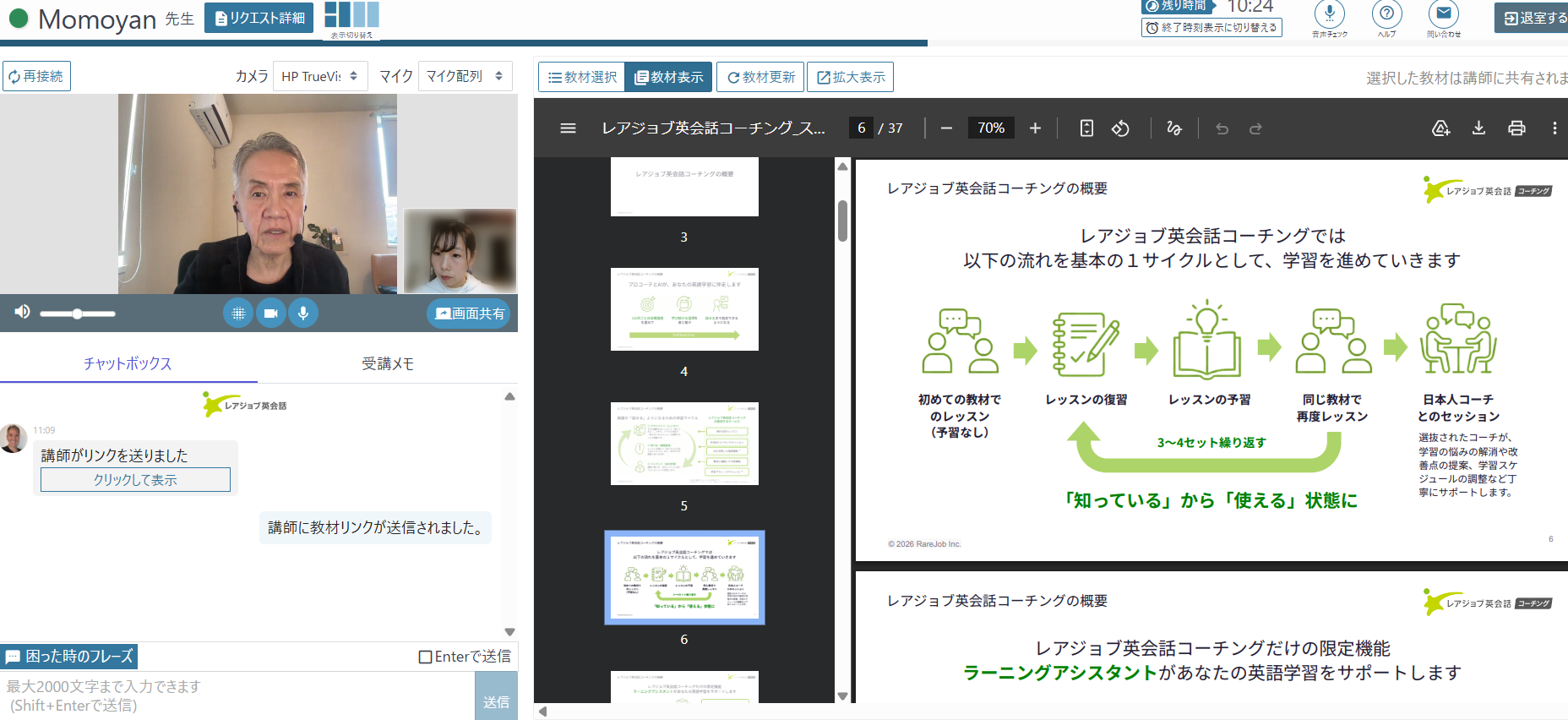Select page 3 thumbnail

pos(684,187)
